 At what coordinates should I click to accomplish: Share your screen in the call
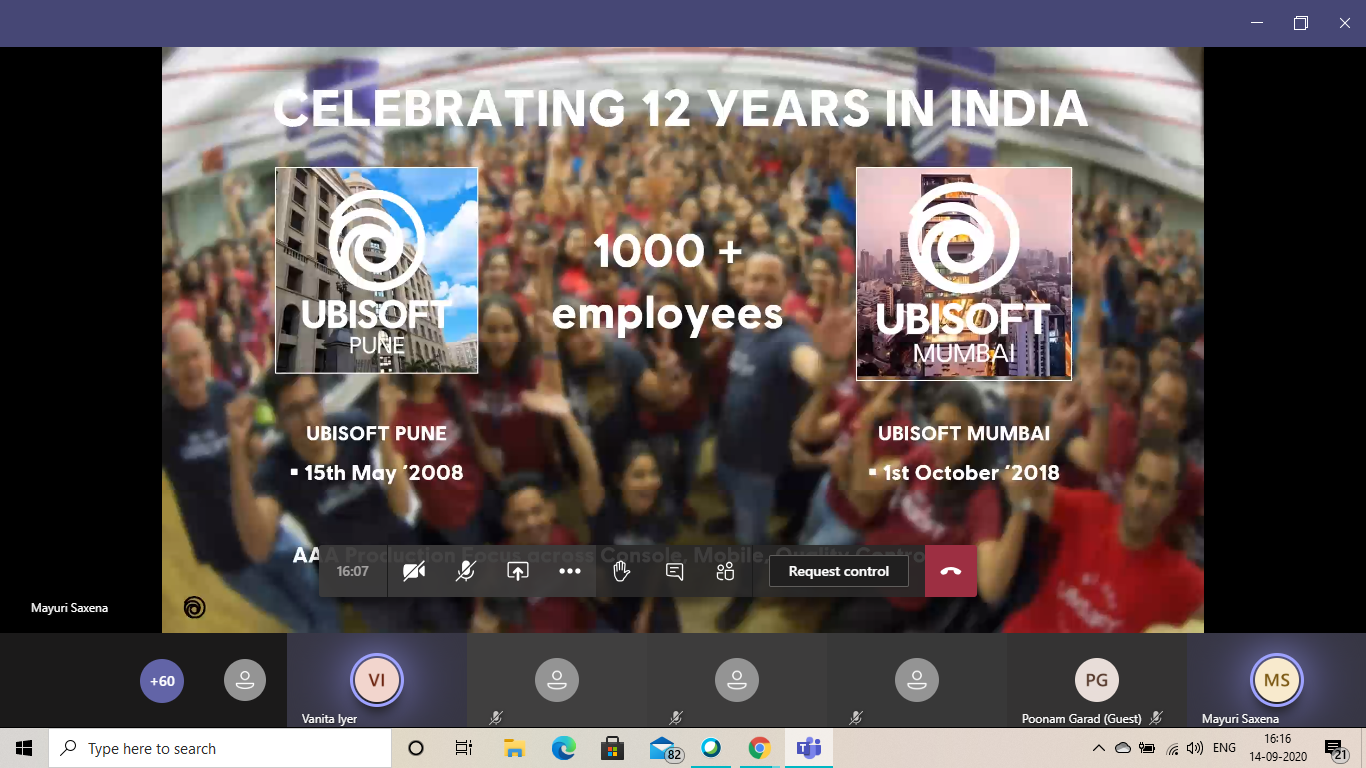point(518,570)
